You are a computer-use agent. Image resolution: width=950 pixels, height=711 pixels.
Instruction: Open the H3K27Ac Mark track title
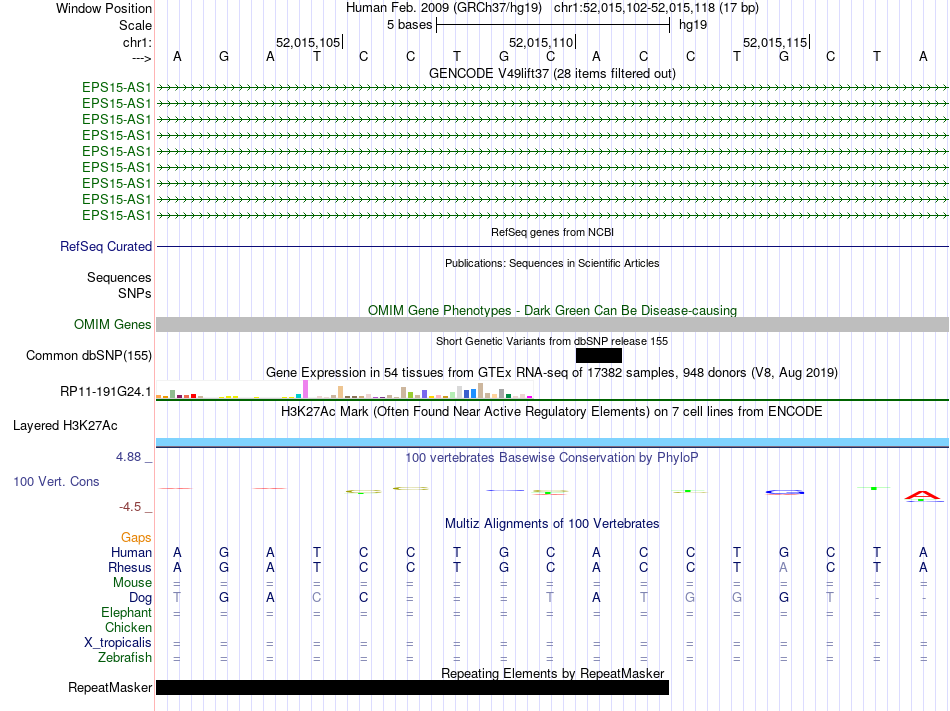pos(552,412)
